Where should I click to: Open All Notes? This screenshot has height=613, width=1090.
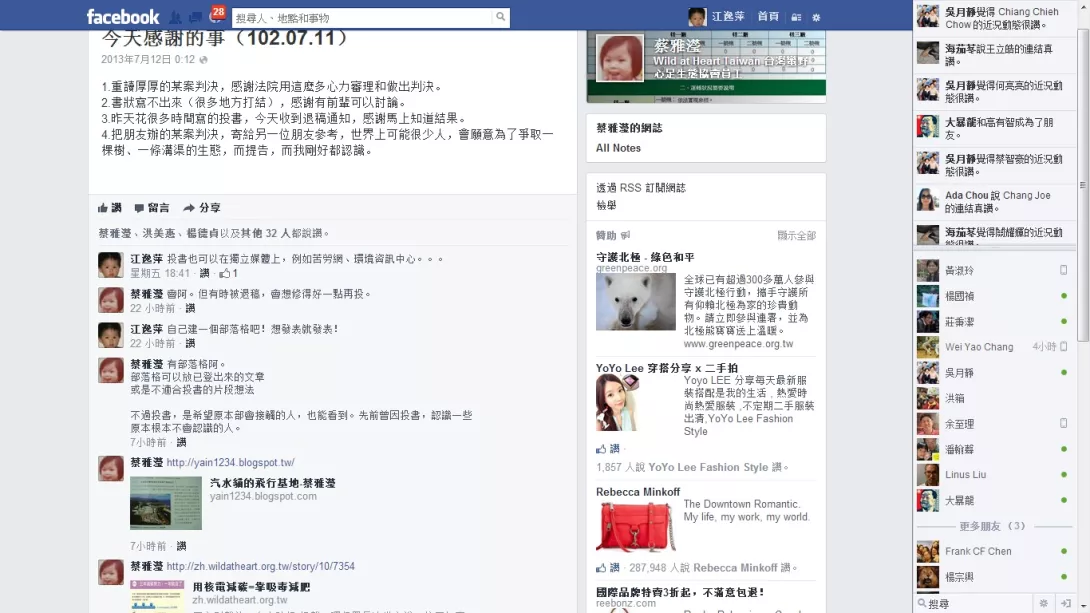point(618,148)
